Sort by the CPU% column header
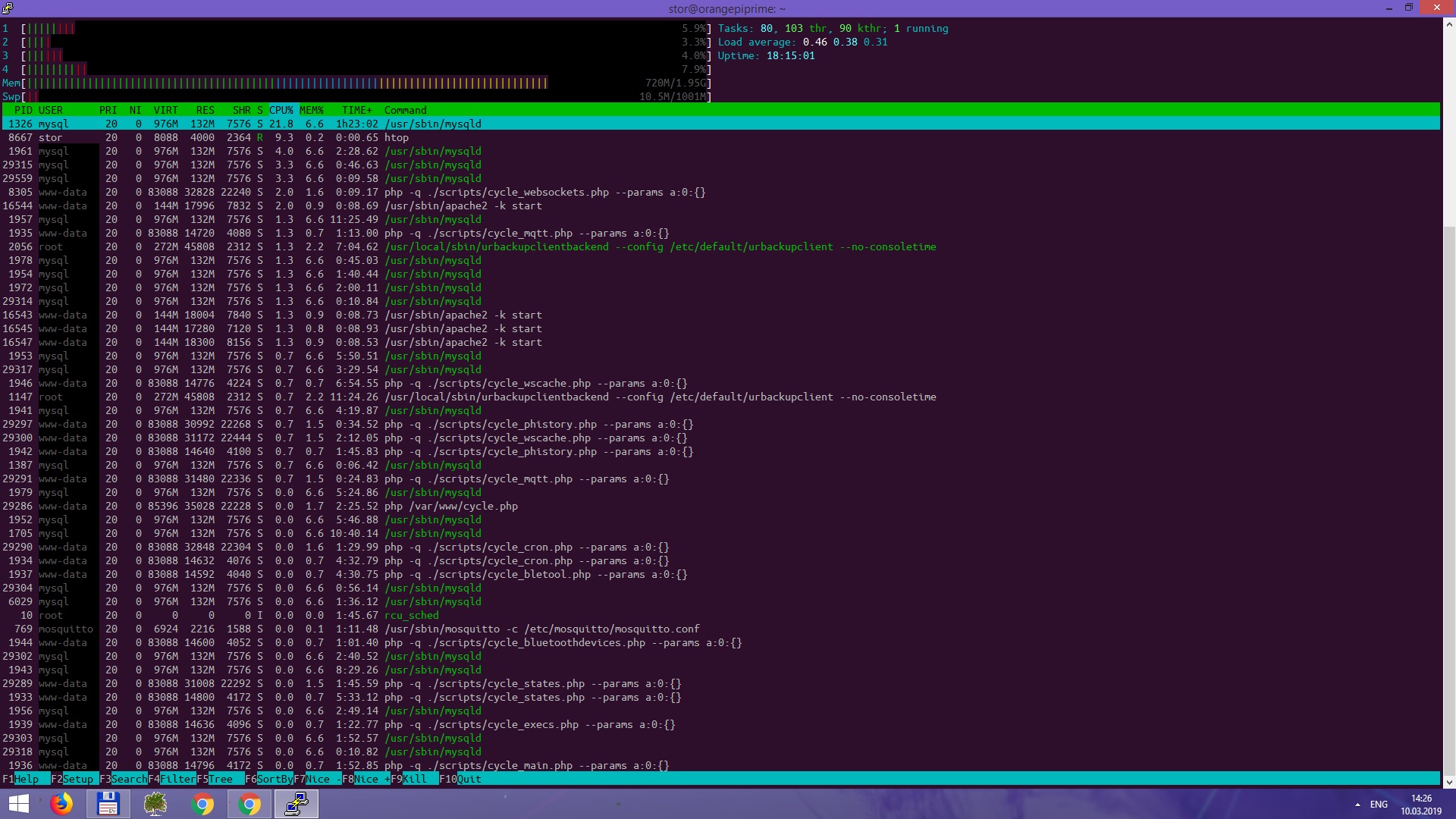The height and width of the screenshot is (819, 1456). point(281,110)
